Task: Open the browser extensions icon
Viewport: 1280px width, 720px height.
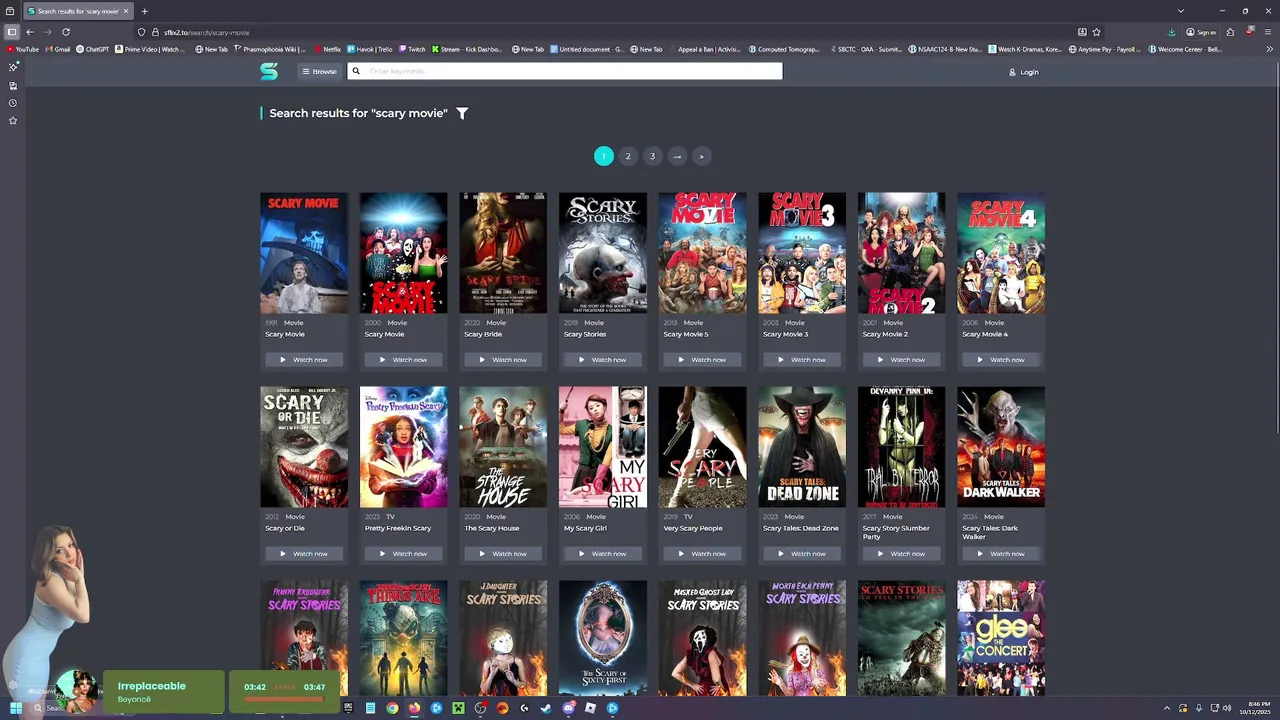Action: coord(1230,32)
